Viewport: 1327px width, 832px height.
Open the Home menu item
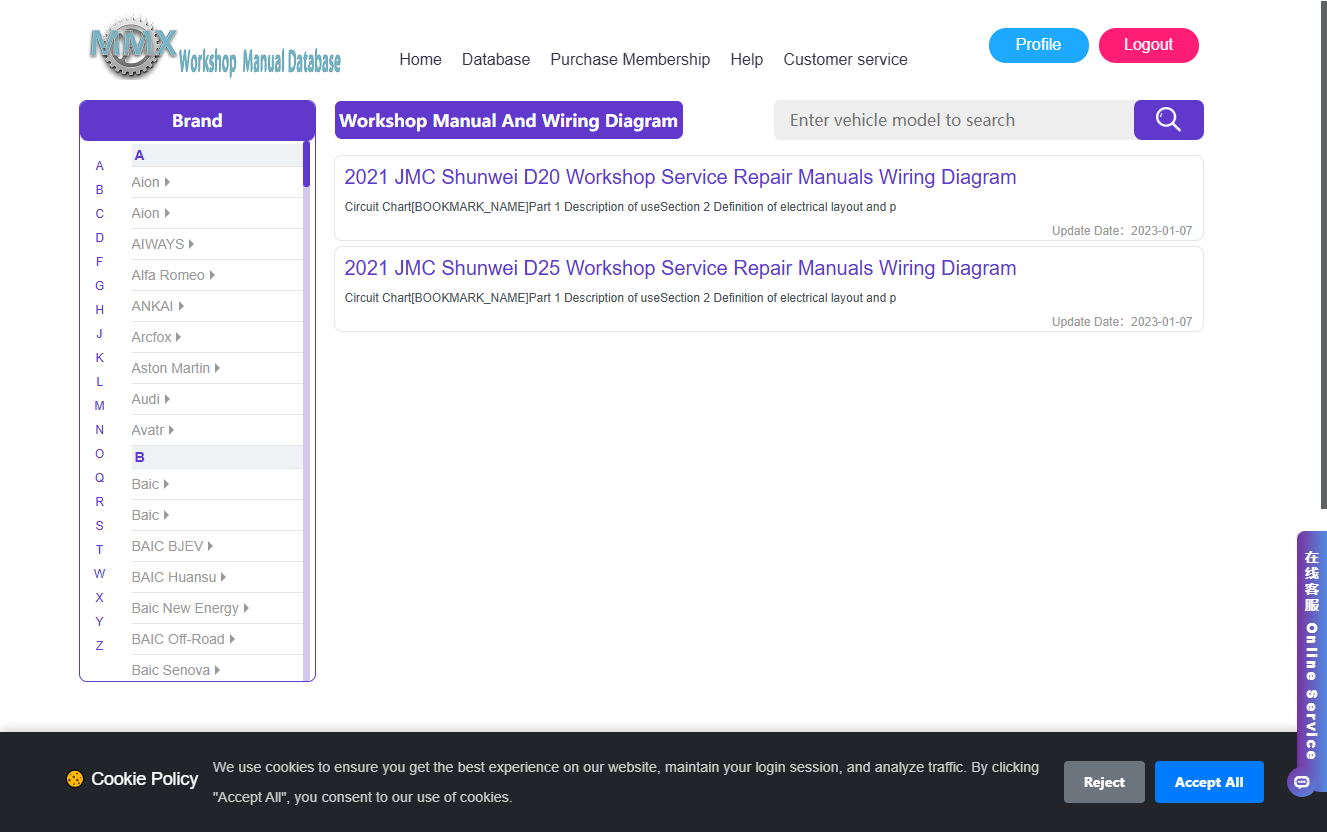click(x=420, y=59)
